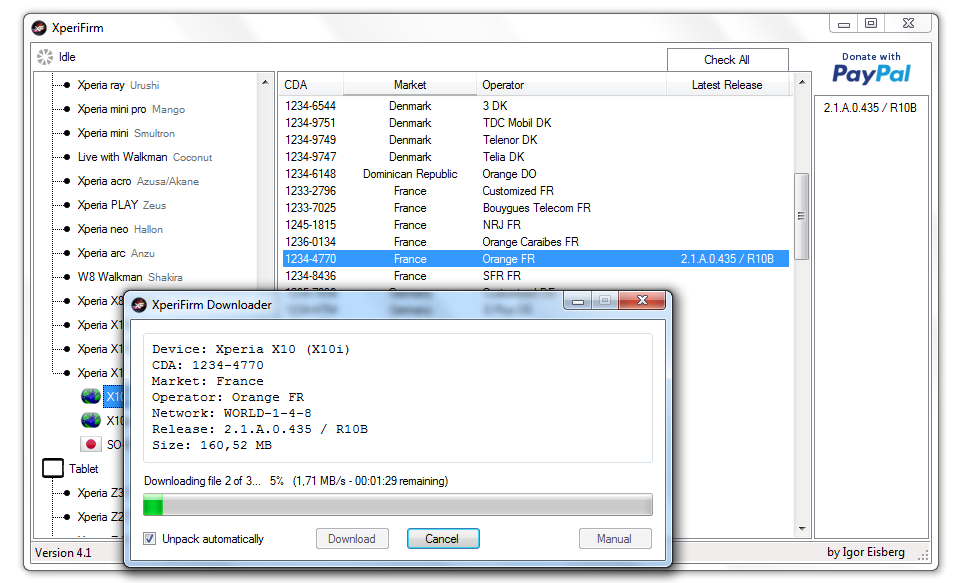Click the by Igor Eisberg credit
The width and height of the screenshot is (958, 583).
866,552
